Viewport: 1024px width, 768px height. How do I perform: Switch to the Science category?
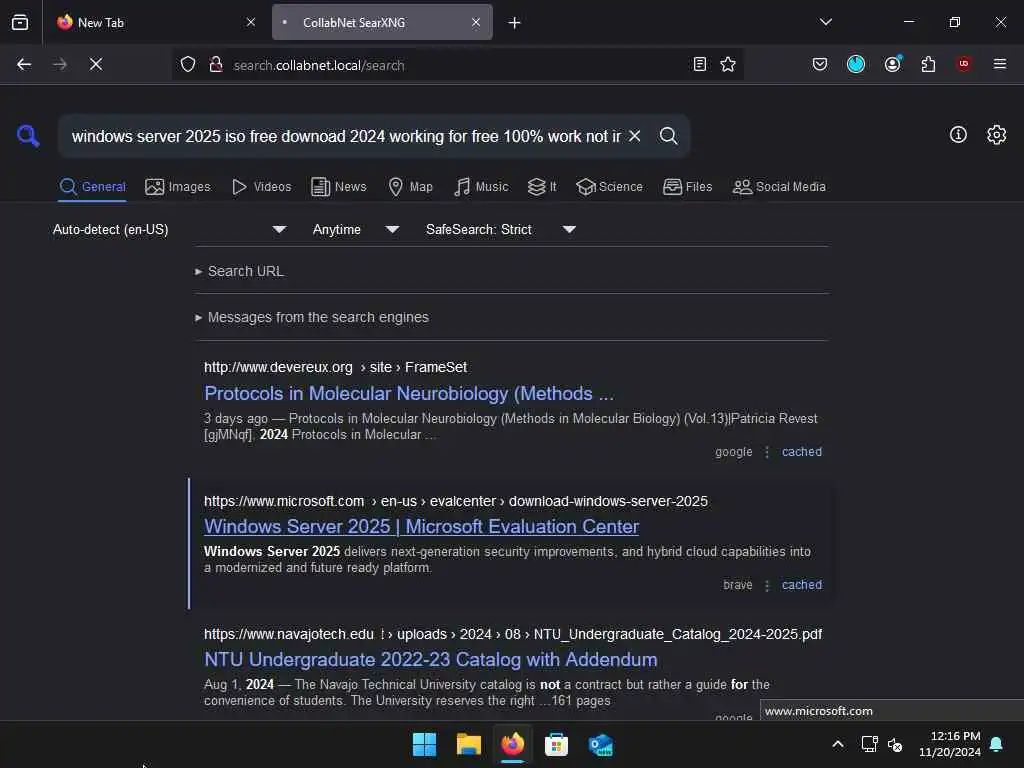(x=609, y=187)
